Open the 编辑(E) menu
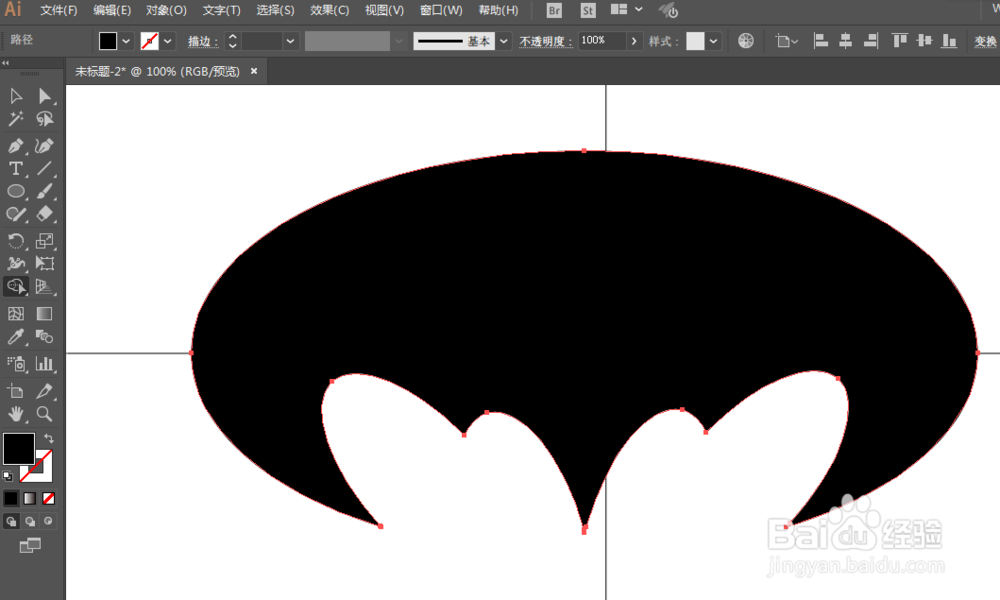Screen dimensions: 1000x600 [112, 10]
